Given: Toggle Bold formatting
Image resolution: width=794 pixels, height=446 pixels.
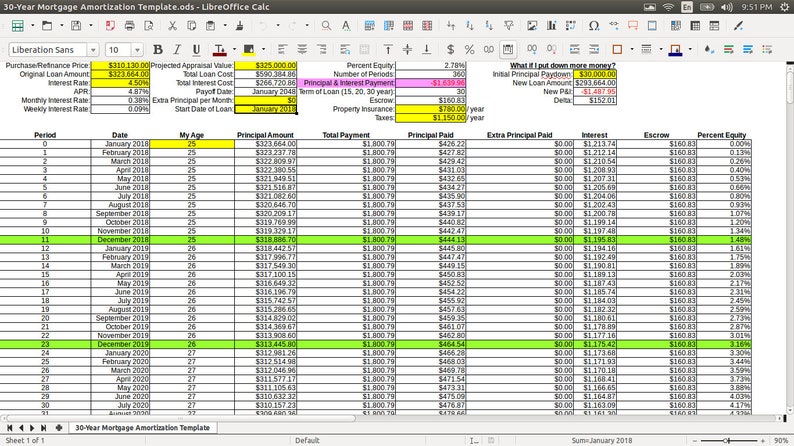Looking at the screenshot, I should [x=157, y=49].
